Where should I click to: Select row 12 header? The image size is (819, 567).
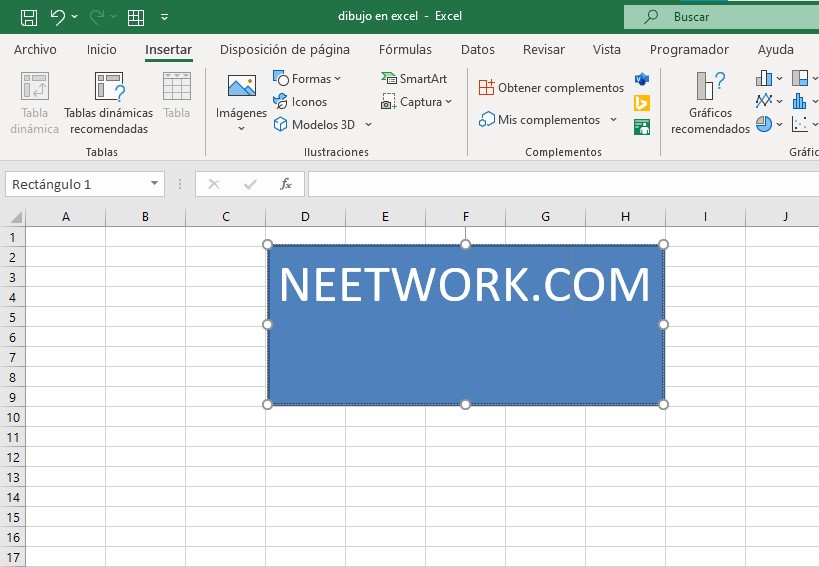pyautogui.click(x=13, y=458)
